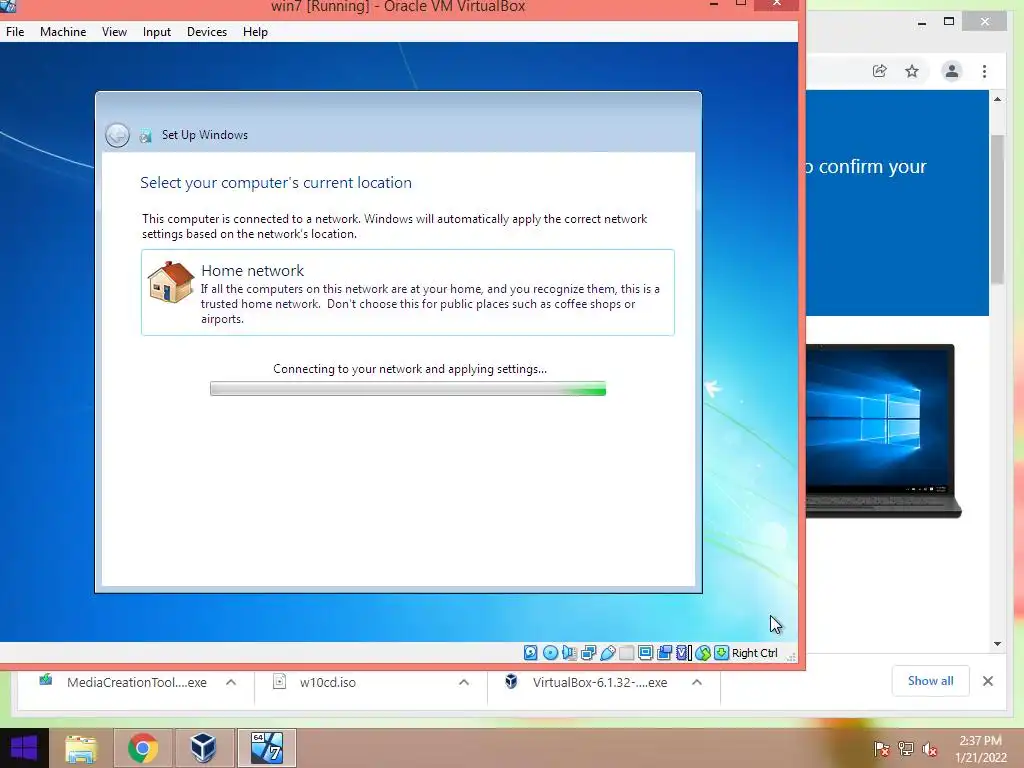Click the Right Ctrl host key label
The width and height of the screenshot is (1024, 768).
[x=754, y=653]
